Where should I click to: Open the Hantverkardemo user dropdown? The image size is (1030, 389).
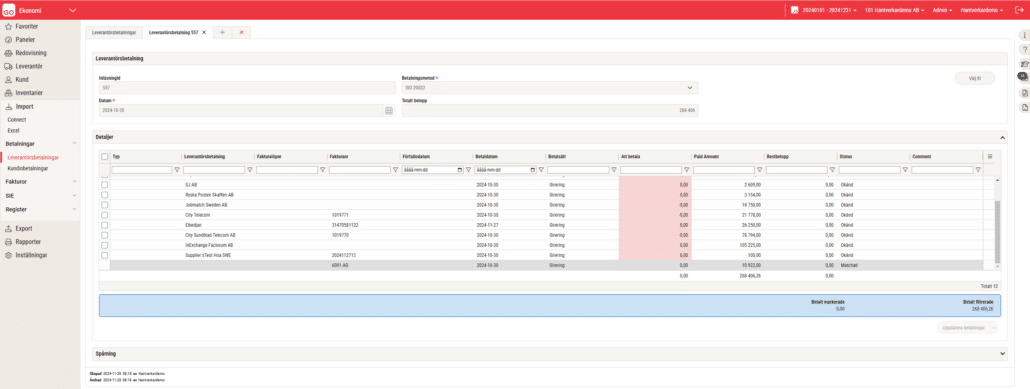pos(983,11)
